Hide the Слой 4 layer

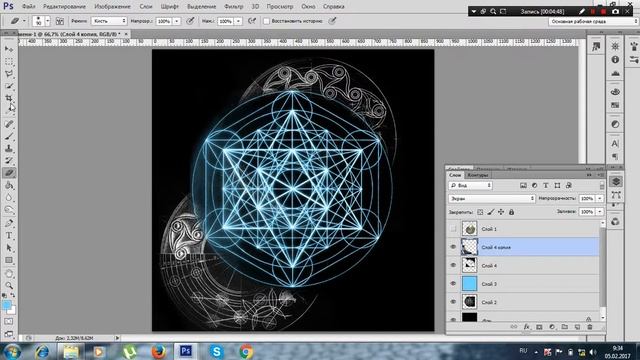(453, 265)
